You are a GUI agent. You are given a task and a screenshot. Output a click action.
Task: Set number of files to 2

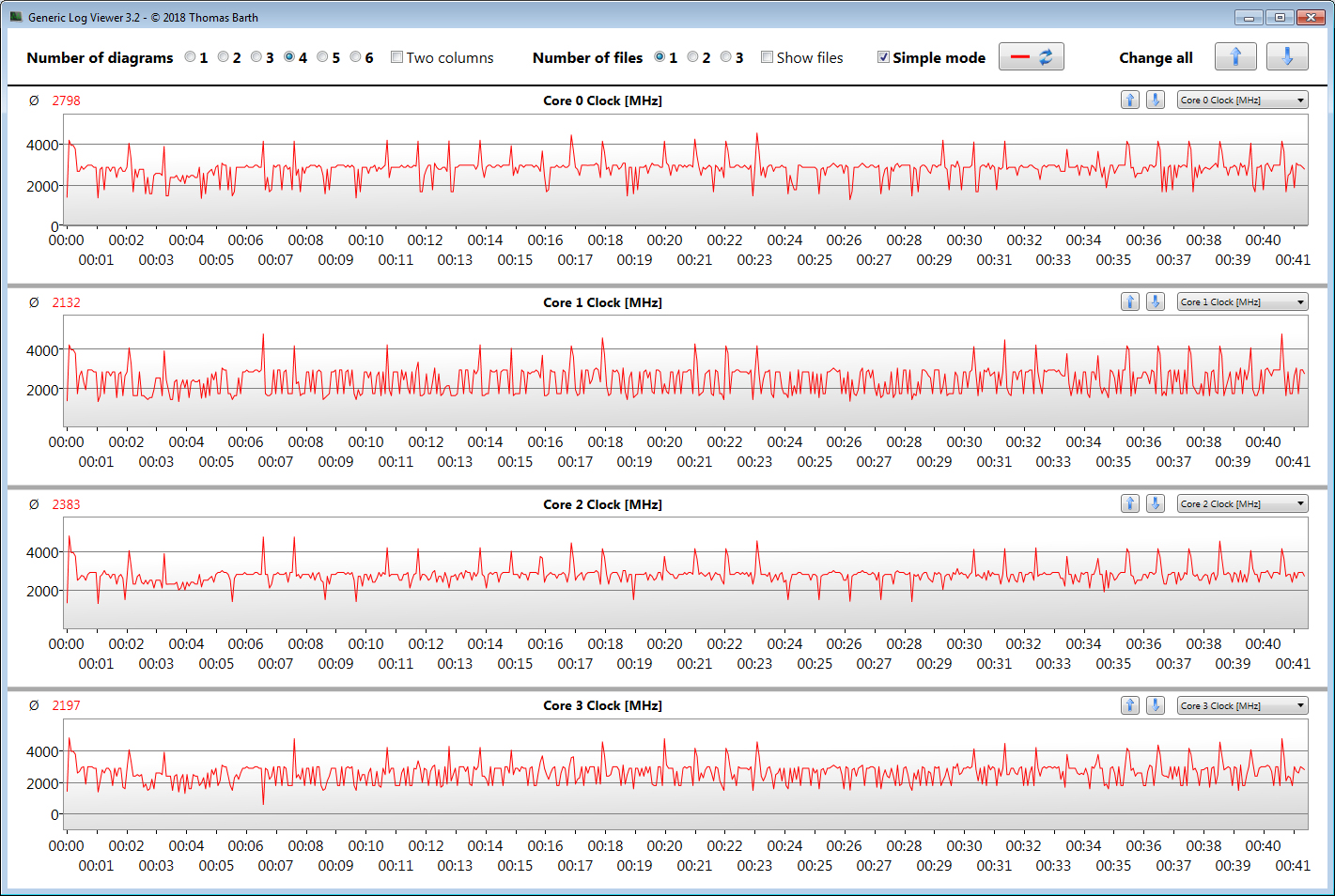[x=693, y=57]
